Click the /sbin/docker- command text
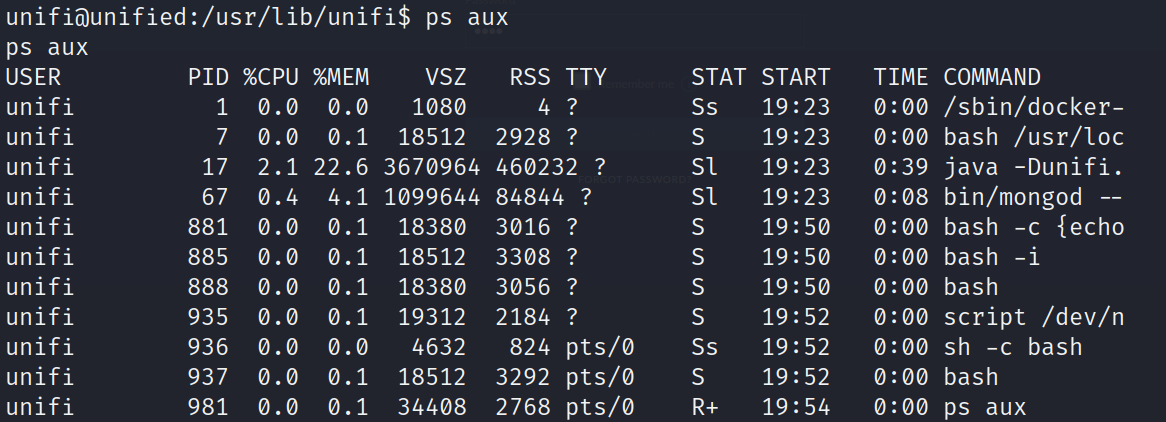 [1034, 107]
